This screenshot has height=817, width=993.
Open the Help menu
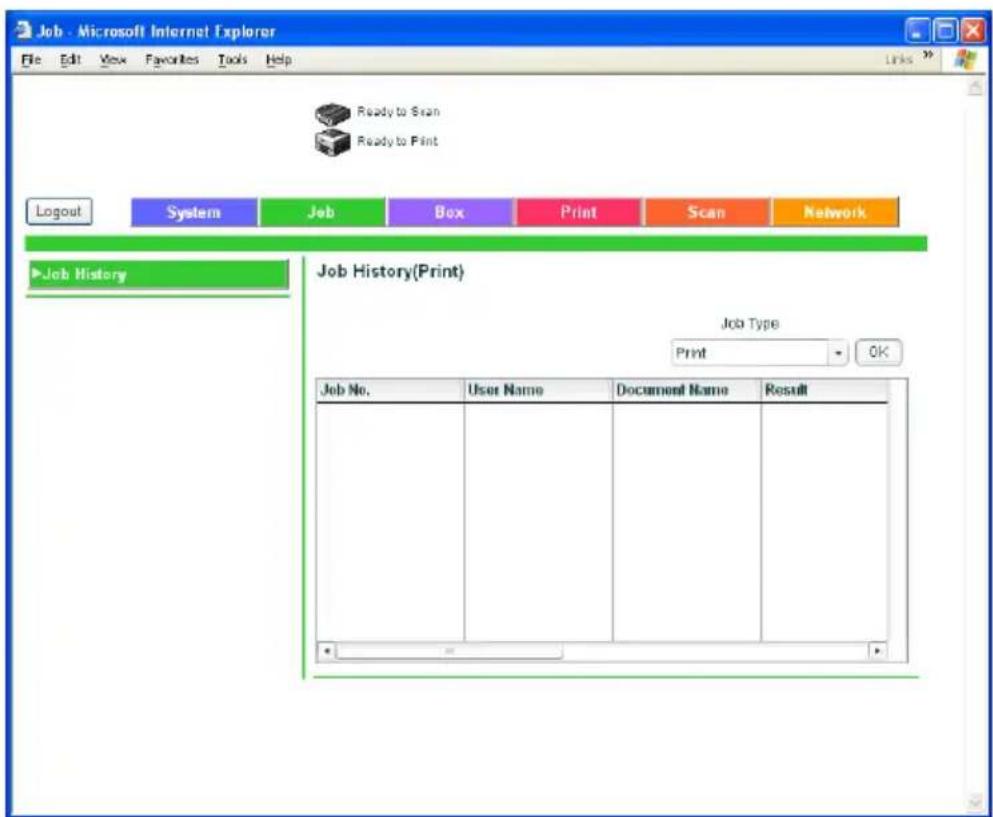click(x=279, y=60)
